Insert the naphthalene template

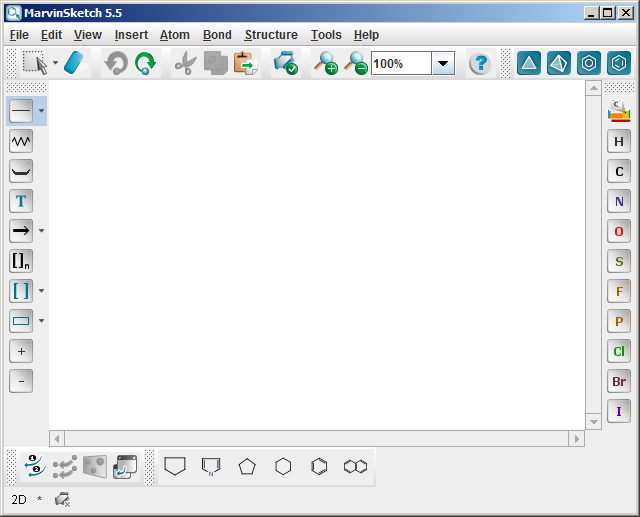pyautogui.click(x=355, y=466)
